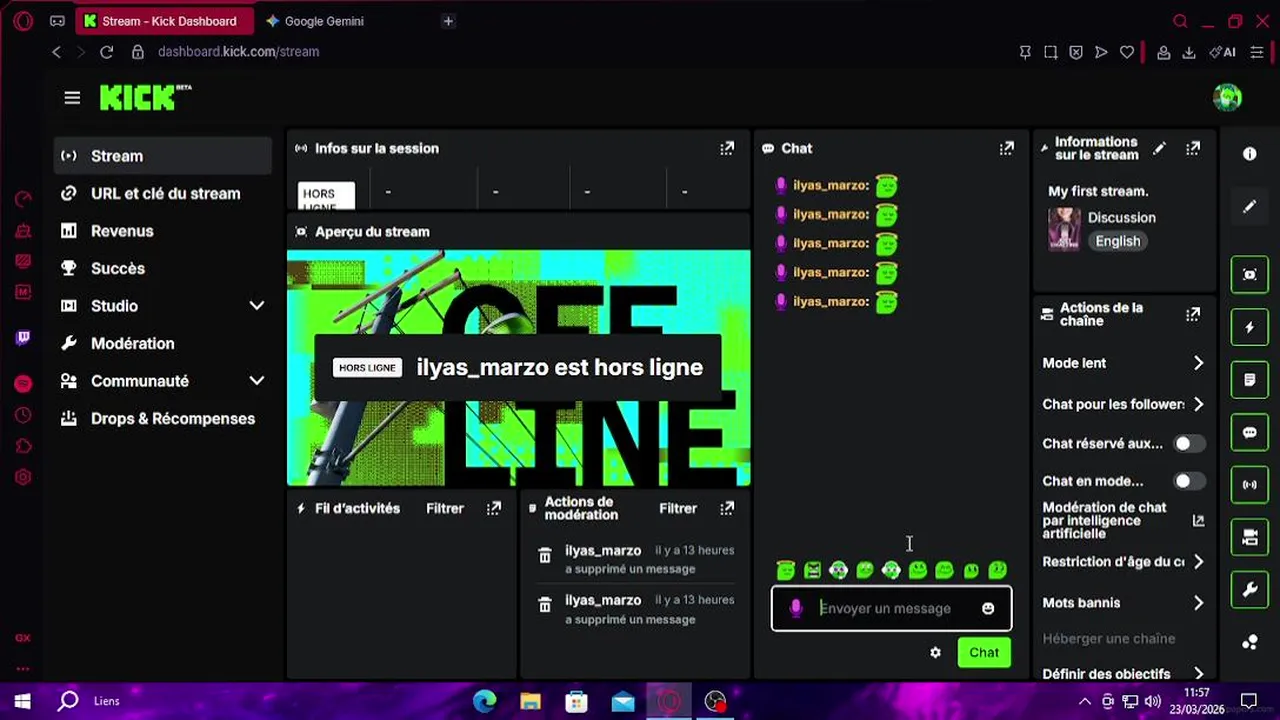Click the offline stream preview image

coord(518,368)
